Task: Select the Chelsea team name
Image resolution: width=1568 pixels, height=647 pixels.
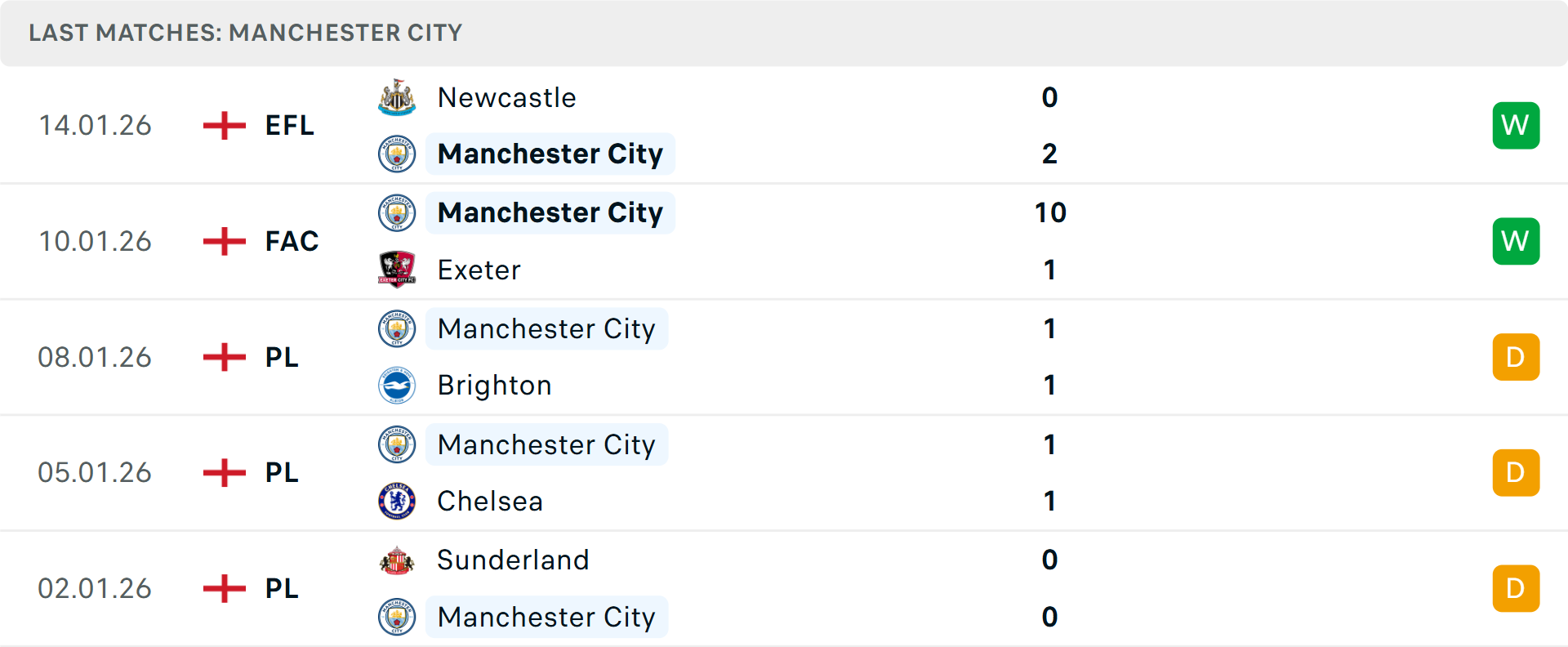Action: (490, 501)
